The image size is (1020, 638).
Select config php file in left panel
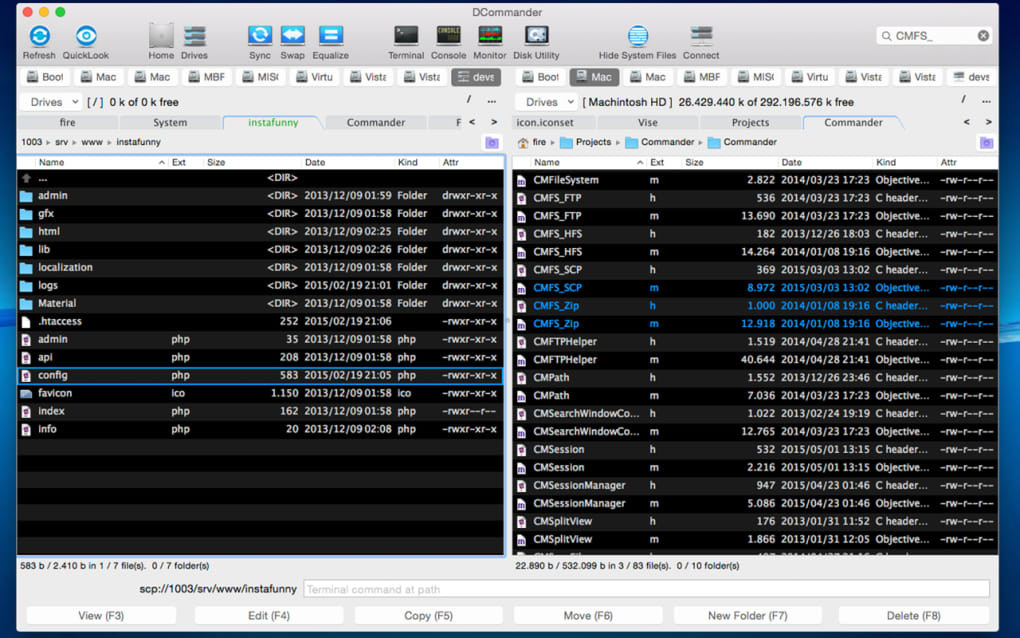click(x=53, y=375)
